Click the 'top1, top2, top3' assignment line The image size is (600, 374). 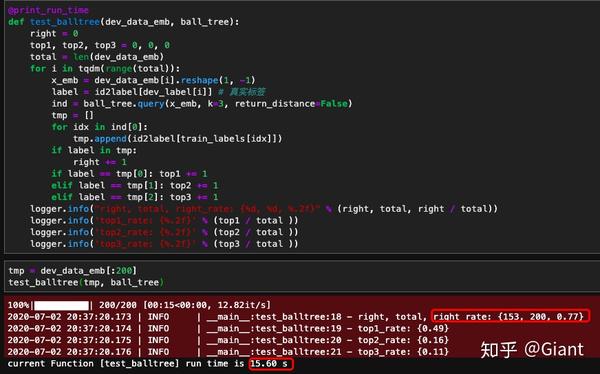(x=100, y=45)
